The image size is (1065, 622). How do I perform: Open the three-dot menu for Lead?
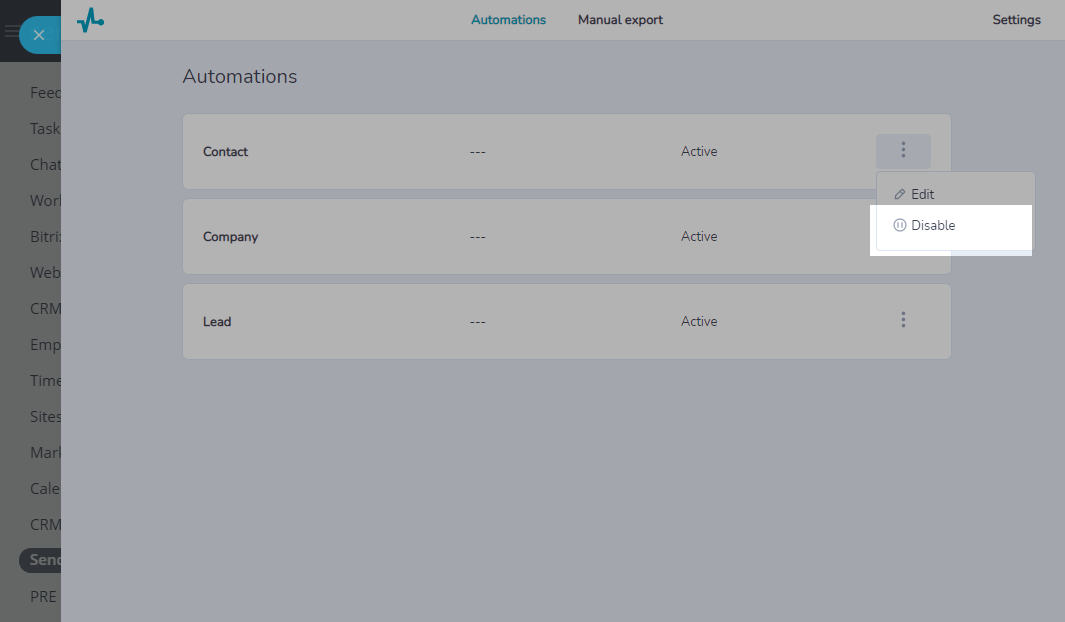903,320
